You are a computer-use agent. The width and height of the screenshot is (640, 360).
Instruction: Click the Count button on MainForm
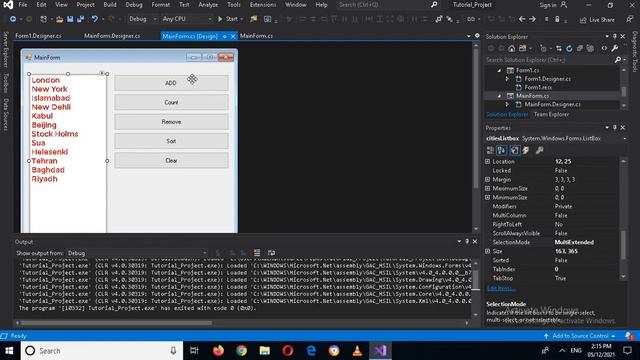[x=171, y=102]
